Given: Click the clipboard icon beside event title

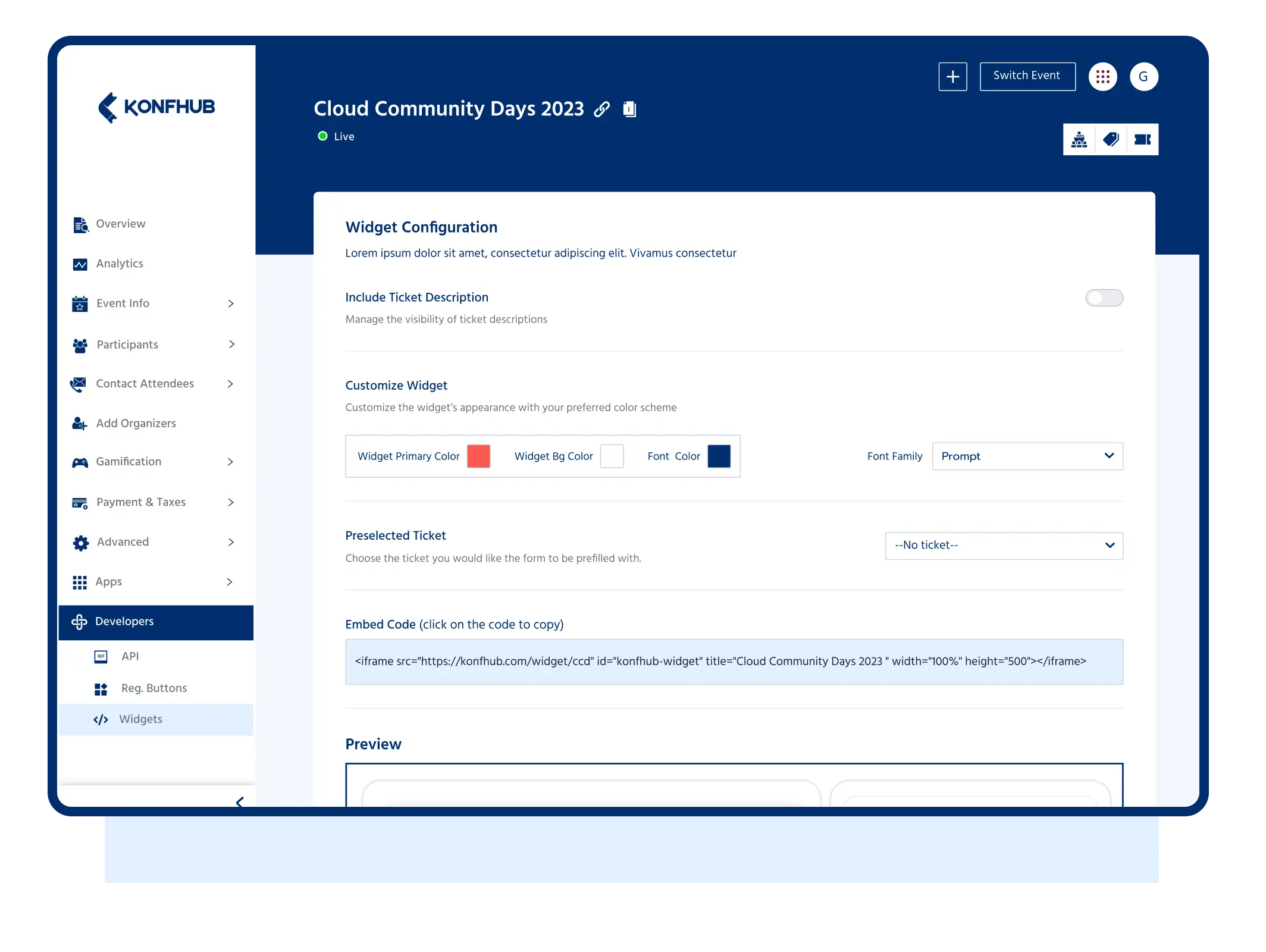Looking at the screenshot, I should 629,109.
